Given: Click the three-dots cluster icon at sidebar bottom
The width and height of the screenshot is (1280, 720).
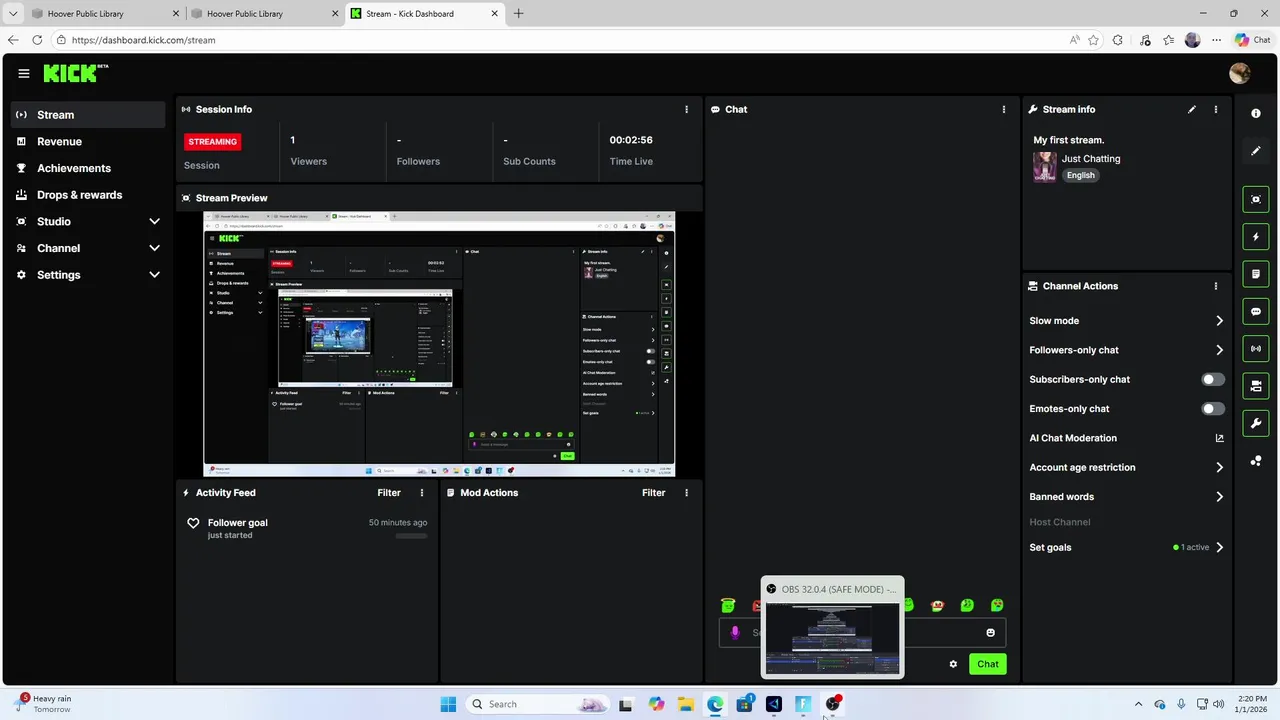Looking at the screenshot, I should click(1256, 461).
